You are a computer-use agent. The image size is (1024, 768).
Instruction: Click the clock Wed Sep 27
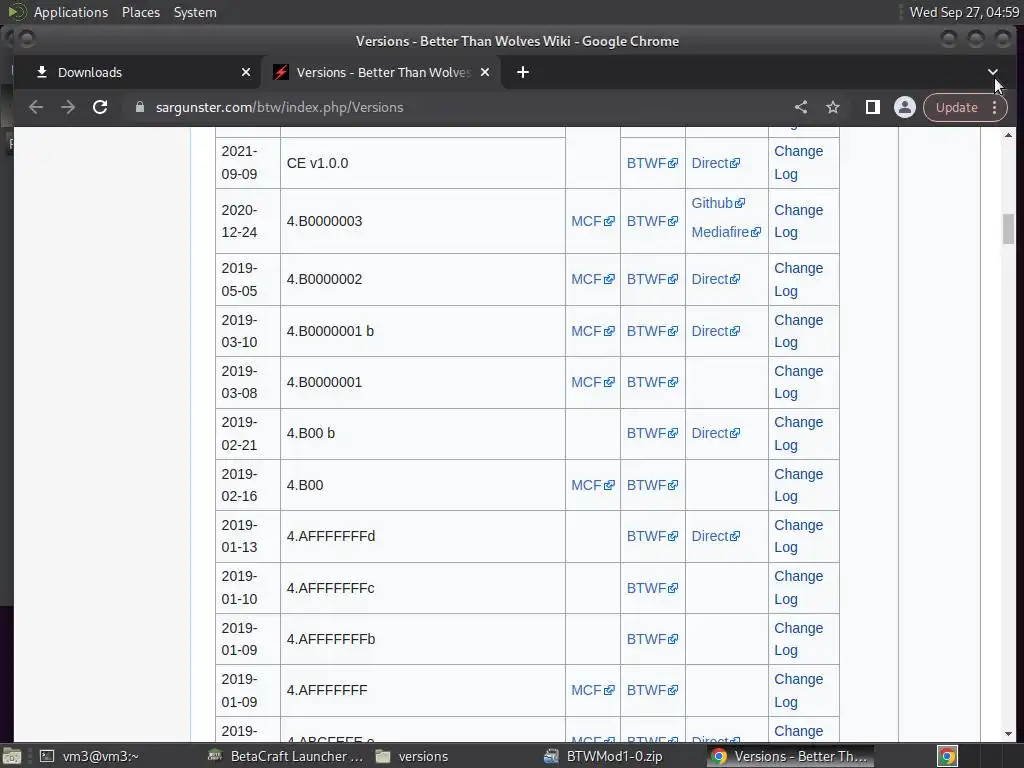(964, 12)
